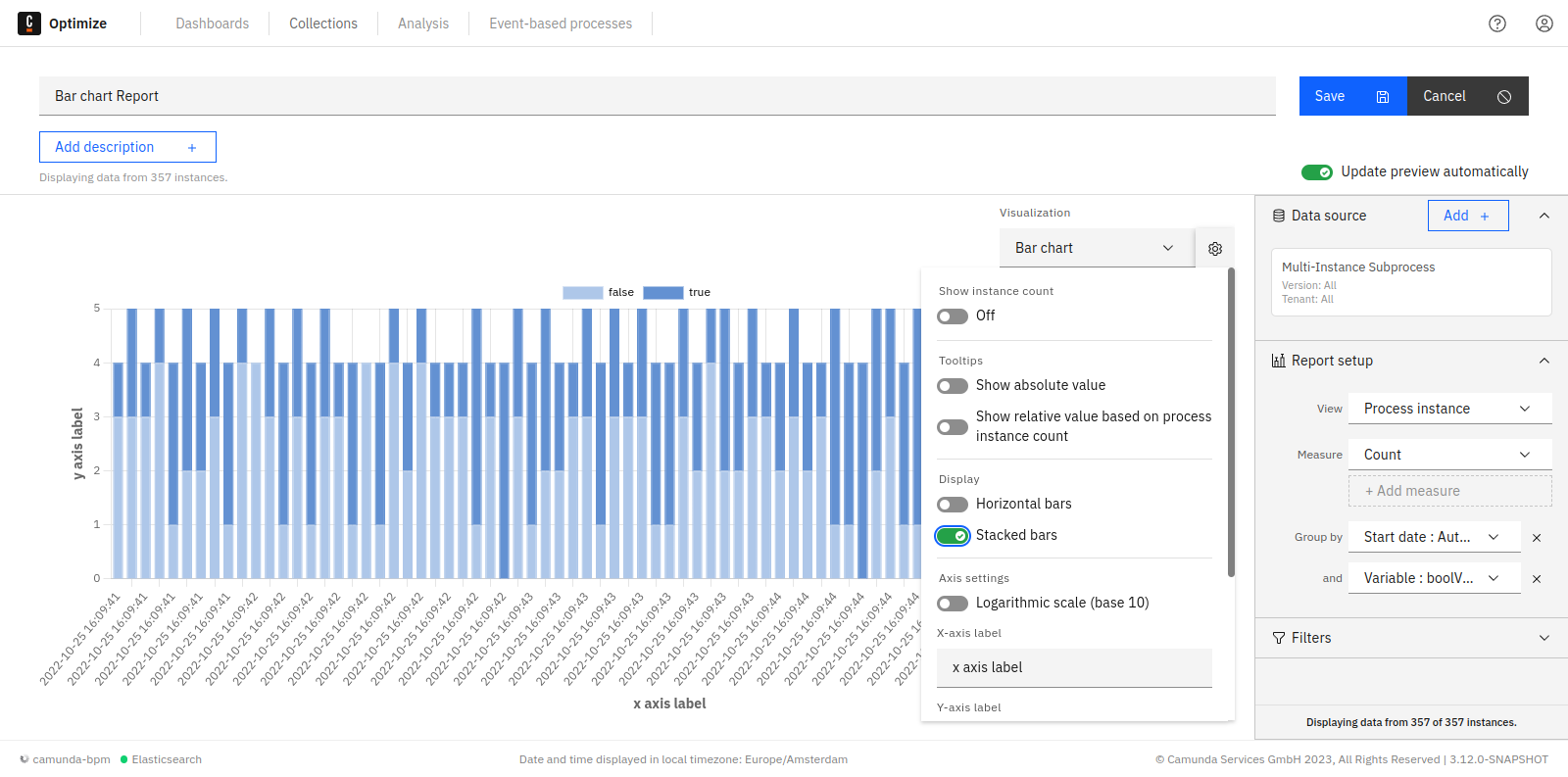Screen dimensions: 1568x777
Task: Click the true legend color swatch
Action: tap(662, 293)
